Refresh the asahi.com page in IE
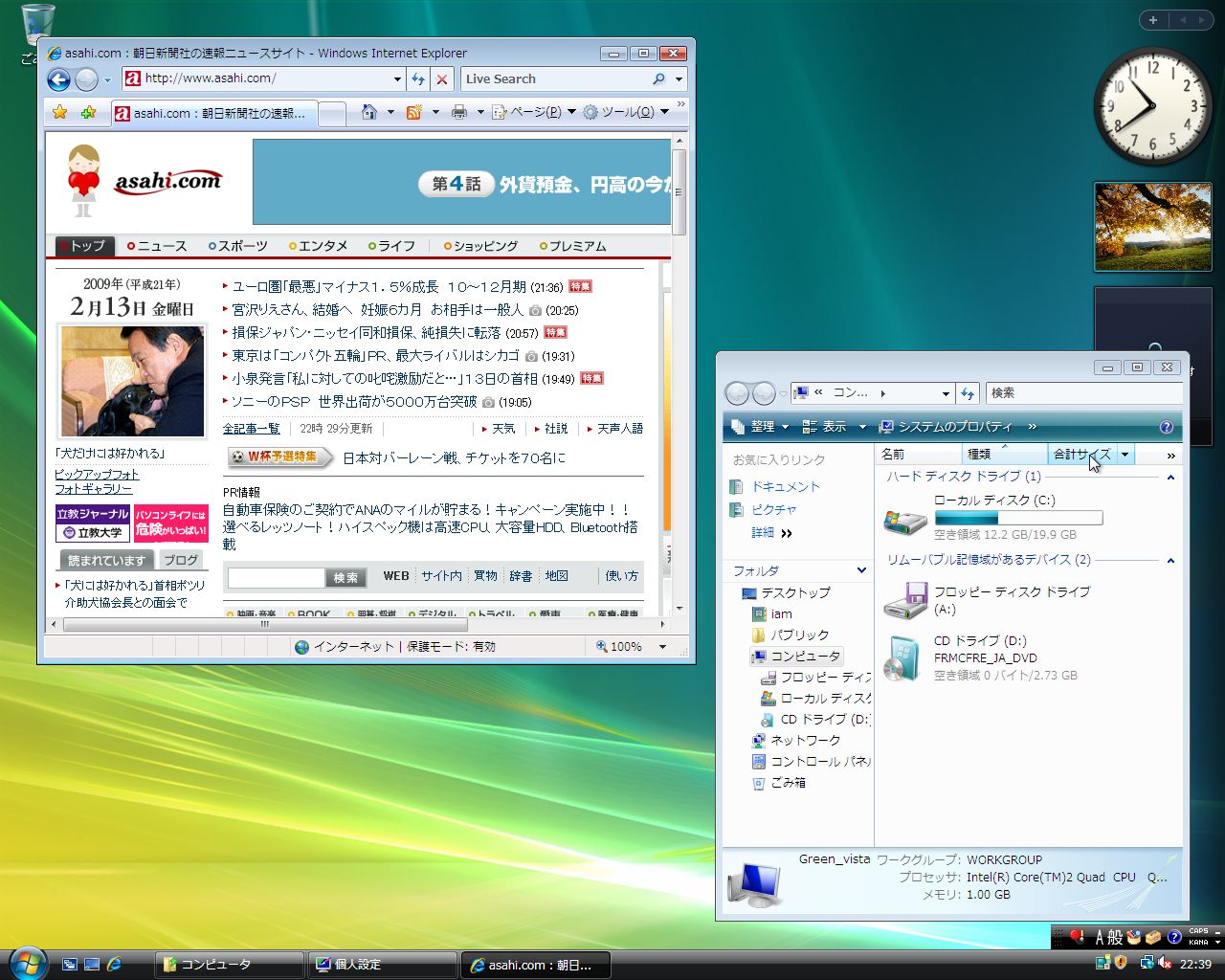The height and width of the screenshot is (980, 1225). [x=418, y=79]
